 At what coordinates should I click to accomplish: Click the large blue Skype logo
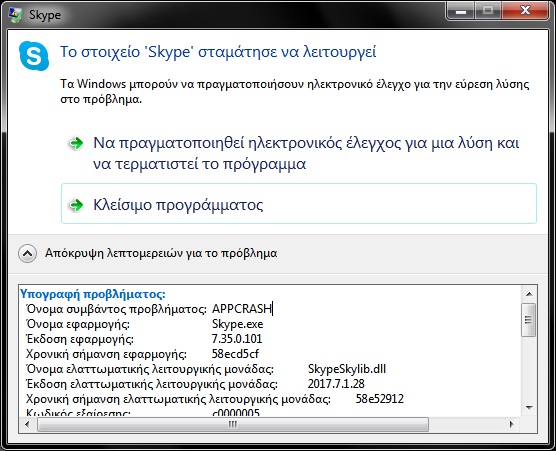point(34,56)
